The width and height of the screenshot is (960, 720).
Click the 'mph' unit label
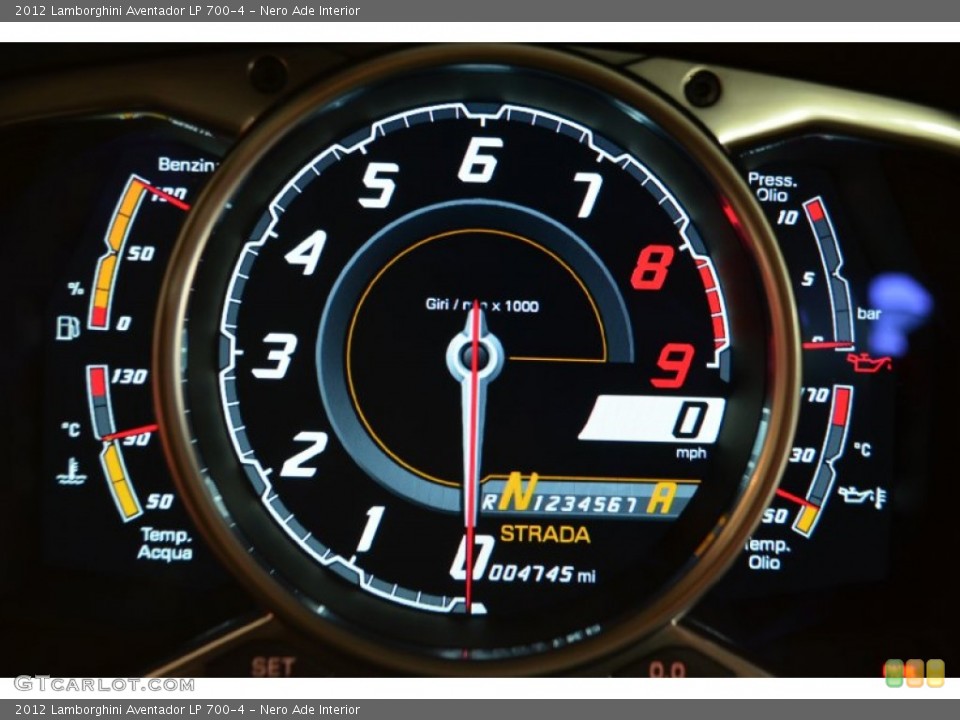click(691, 453)
